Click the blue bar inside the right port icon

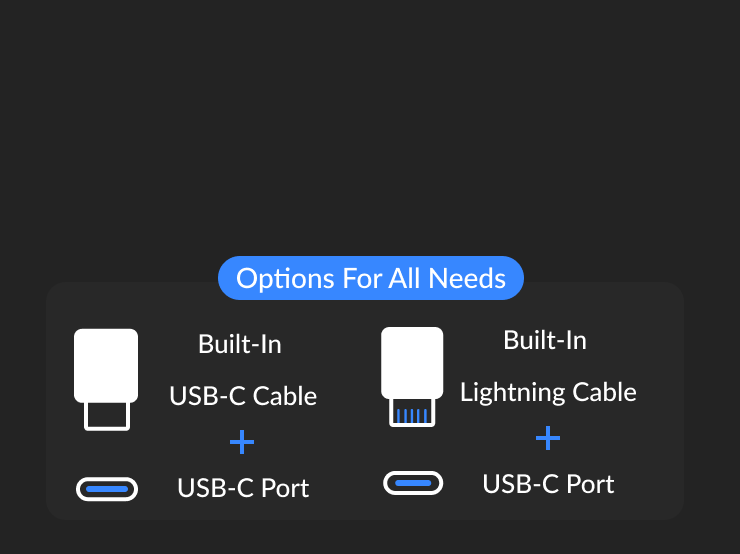click(x=413, y=484)
